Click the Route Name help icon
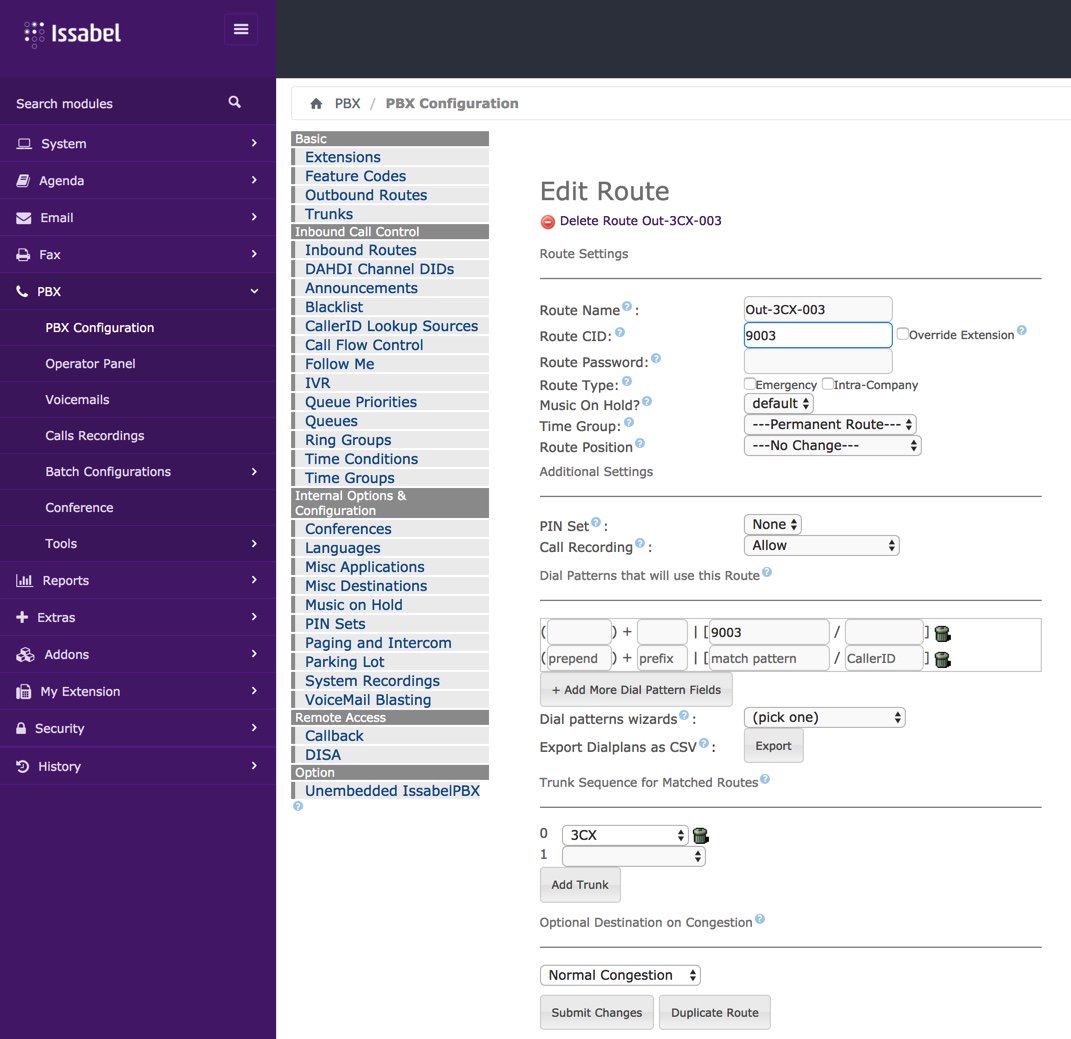The width and height of the screenshot is (1071, 1039). (627, 307)
